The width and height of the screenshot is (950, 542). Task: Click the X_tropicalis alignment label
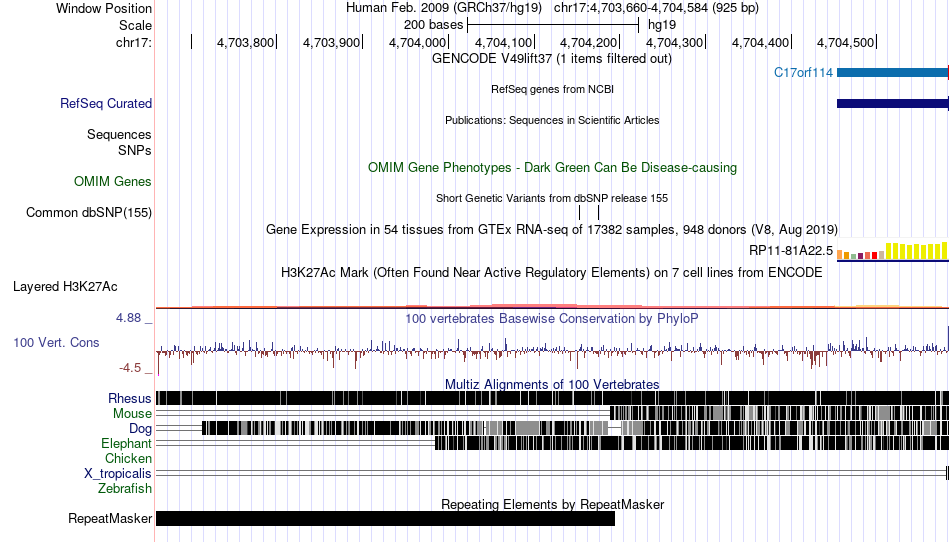(118, 474)
